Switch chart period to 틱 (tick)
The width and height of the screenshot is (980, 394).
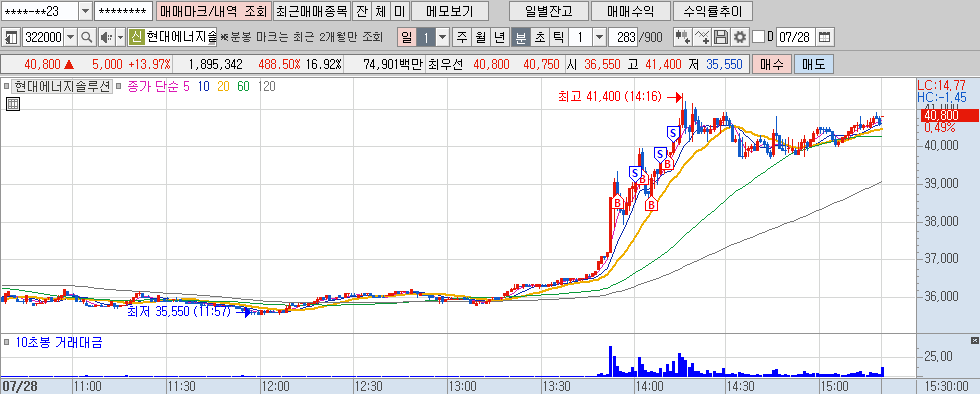point(558,38)
